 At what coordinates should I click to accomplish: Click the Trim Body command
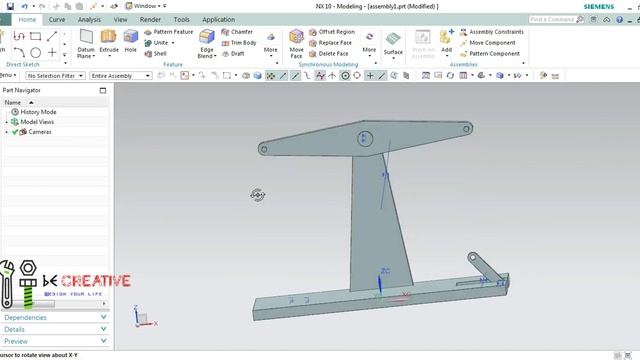[239, 43]
